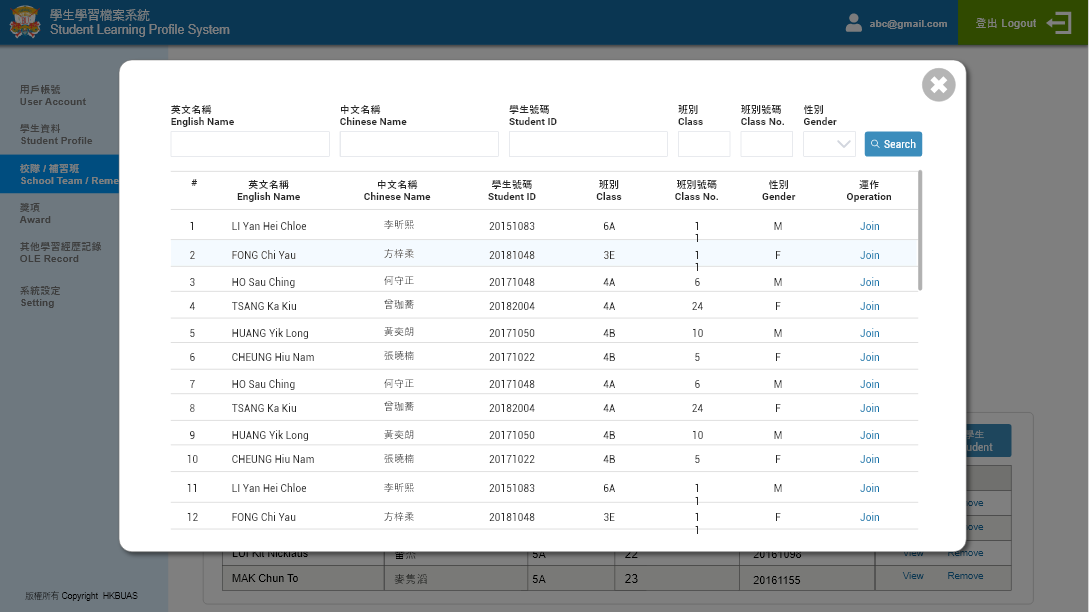This screenshot has height=612, width=1089.
Task: Click the Class No. filter input
Action: tap(766, 144)
